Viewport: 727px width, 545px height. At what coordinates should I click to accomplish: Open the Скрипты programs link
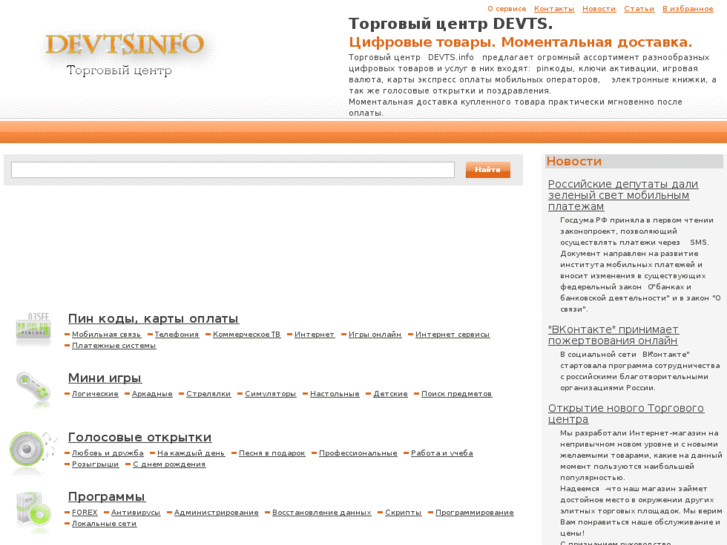coord(403,513)
